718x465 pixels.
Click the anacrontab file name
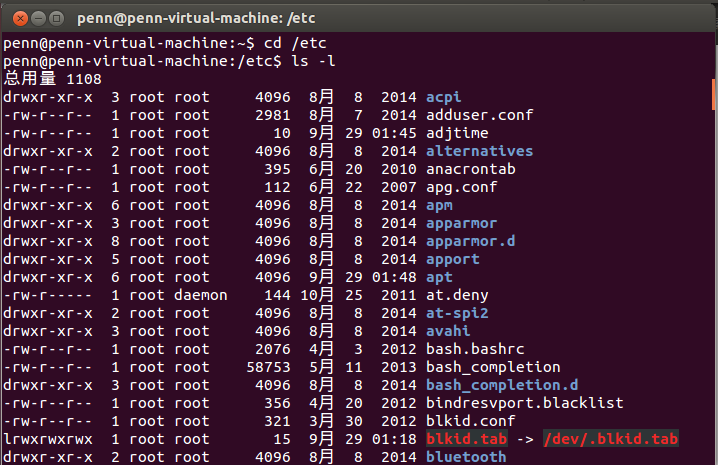pos(471,169)
